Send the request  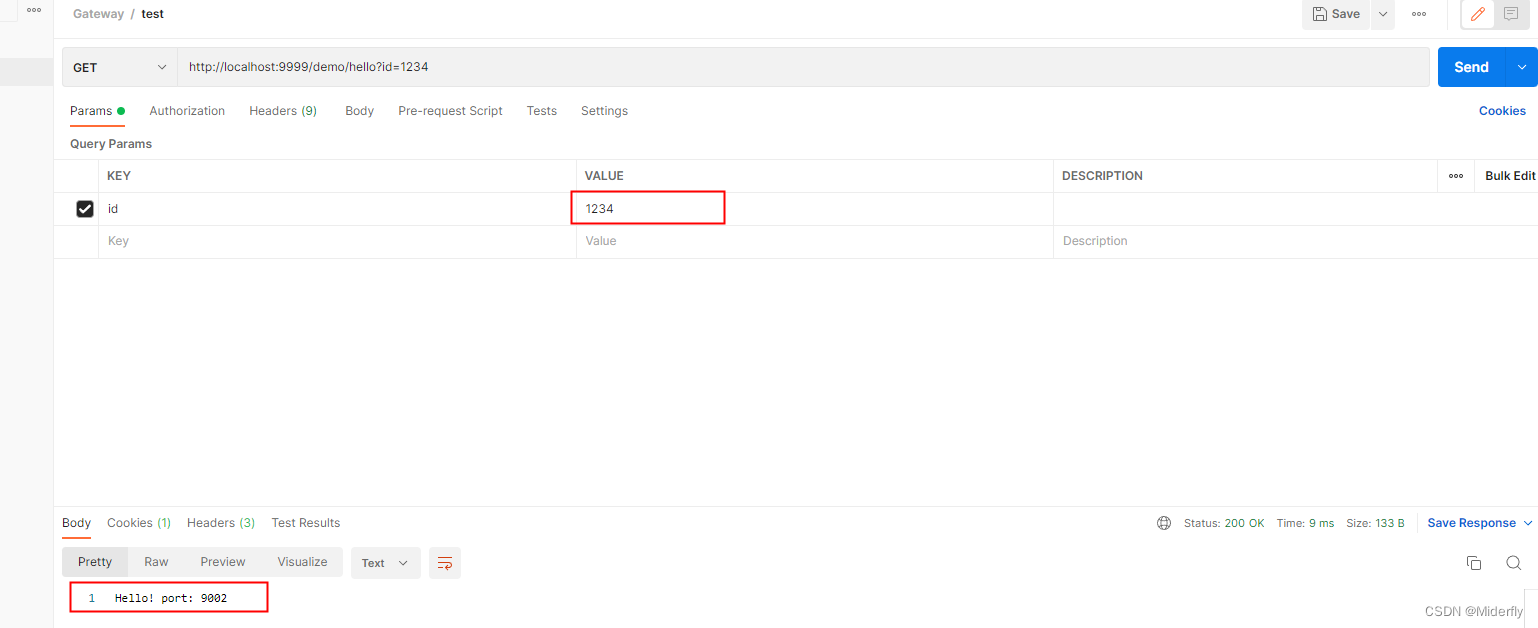[1471, 67]
